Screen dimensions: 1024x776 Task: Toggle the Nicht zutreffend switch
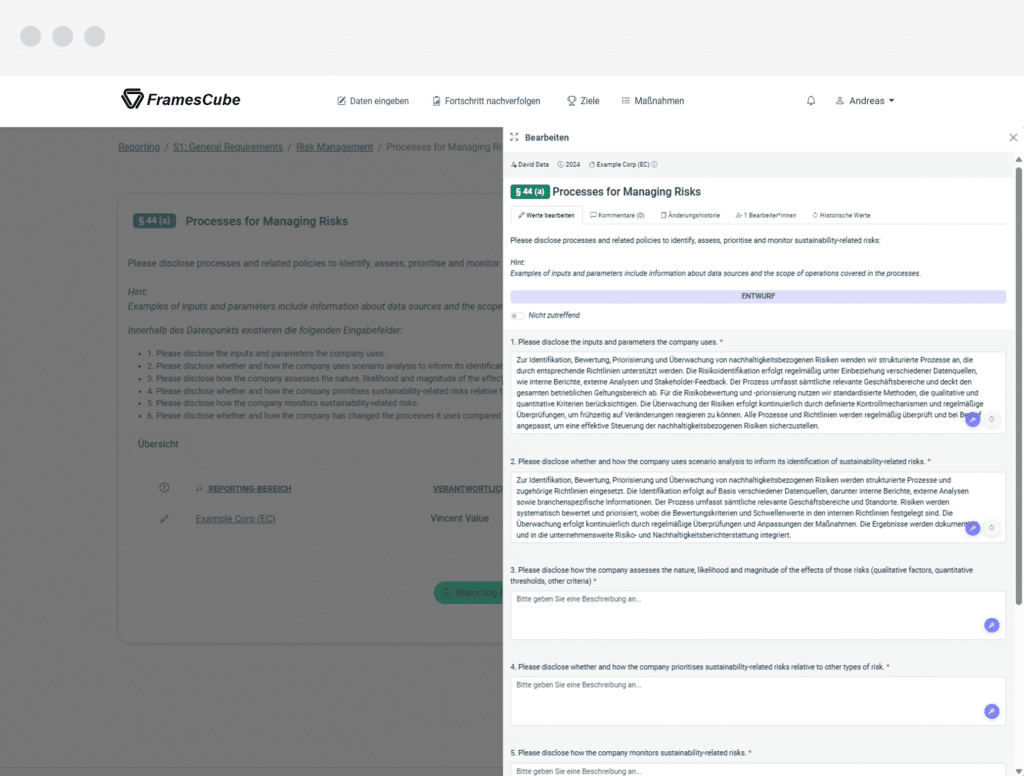[517, 315]
